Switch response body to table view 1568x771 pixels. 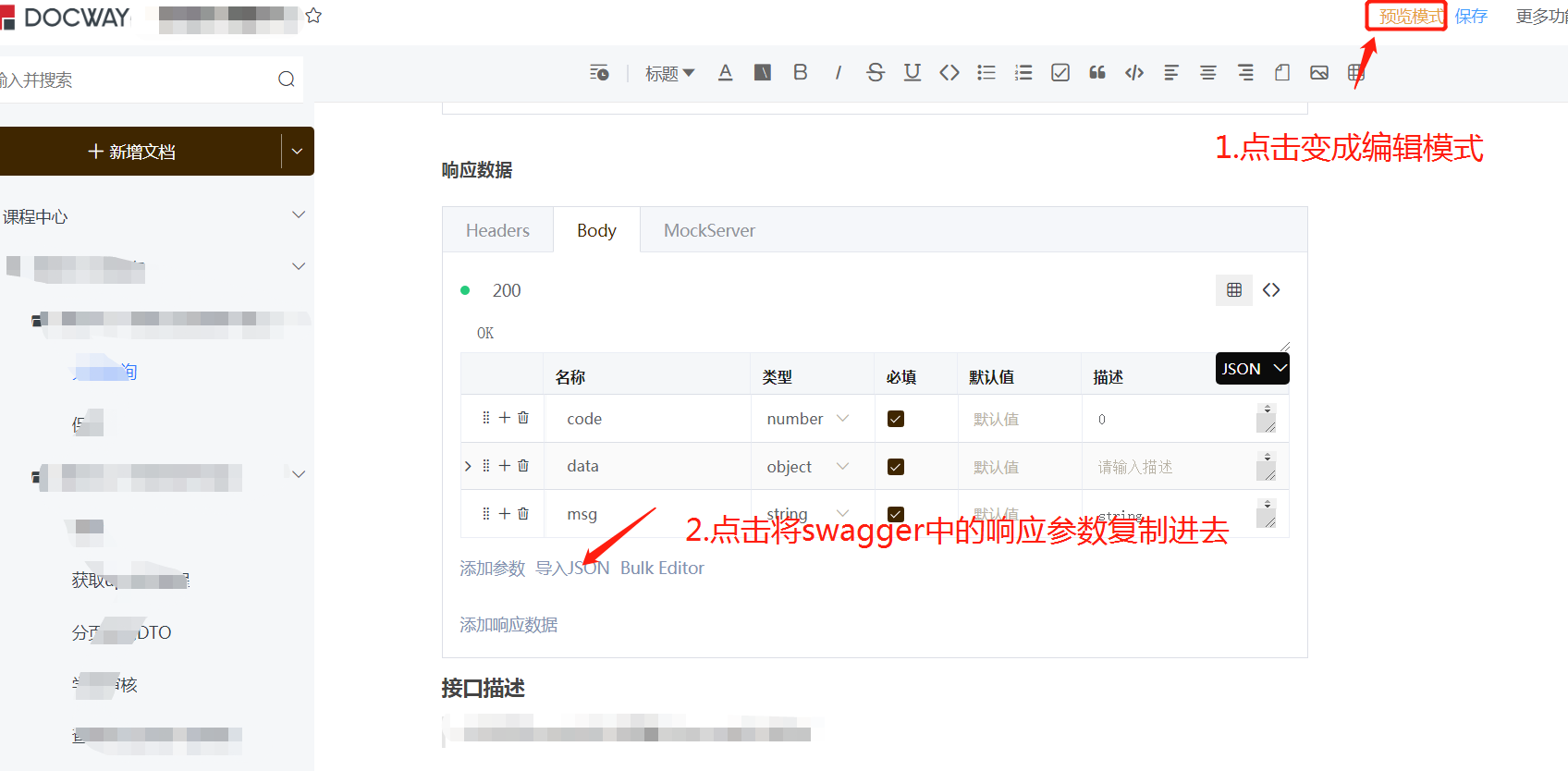(1234, 290)
